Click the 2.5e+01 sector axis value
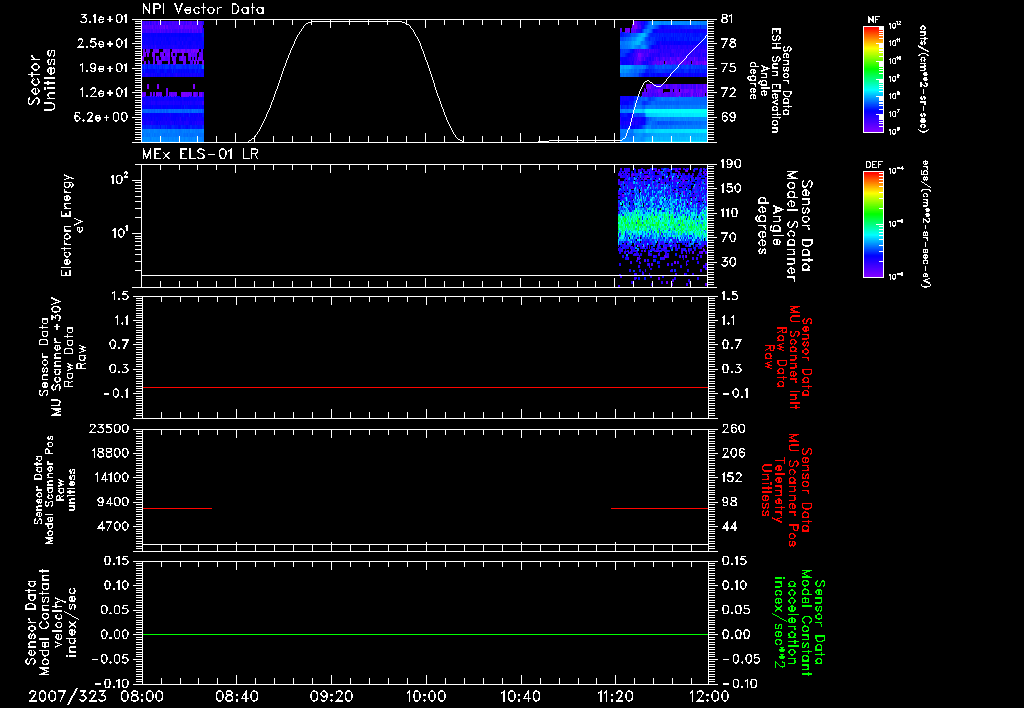The image size is (1024, 708). click(103, 43)
